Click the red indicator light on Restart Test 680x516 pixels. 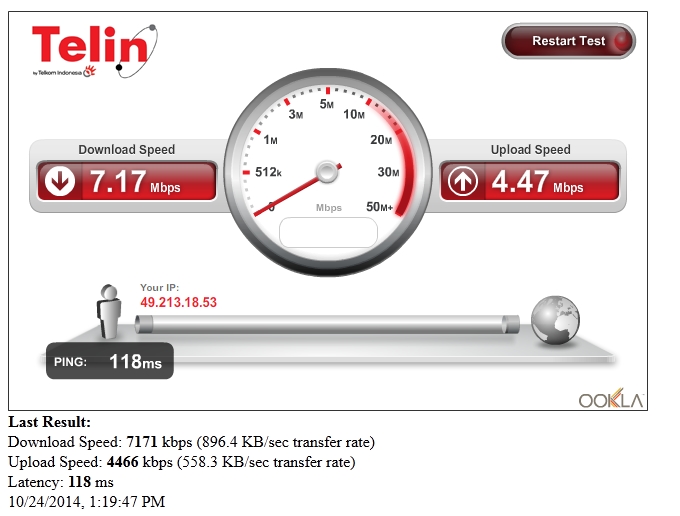[623, 41]
